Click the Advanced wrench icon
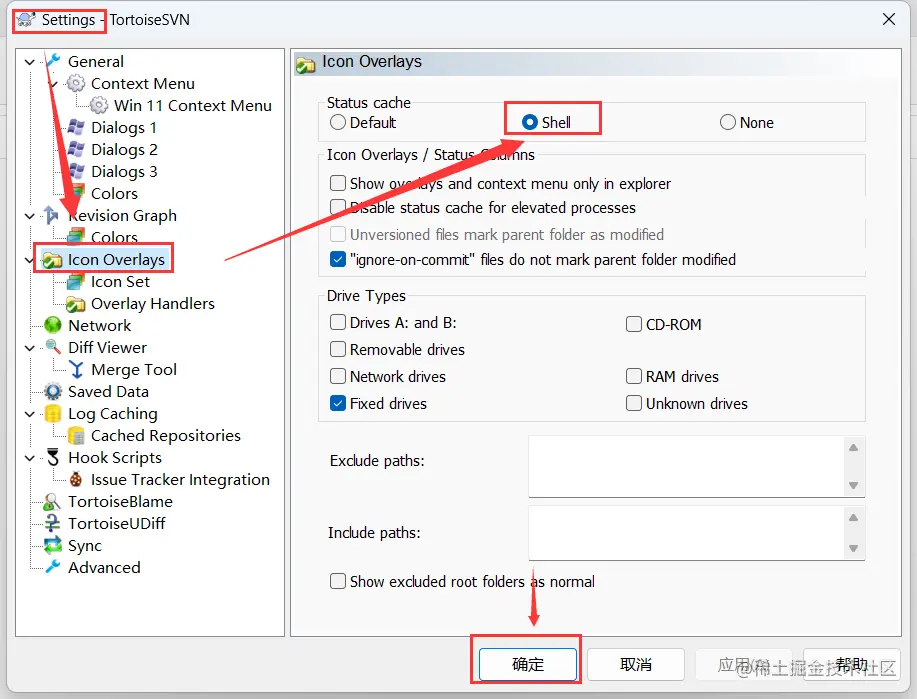 (53, 567)
